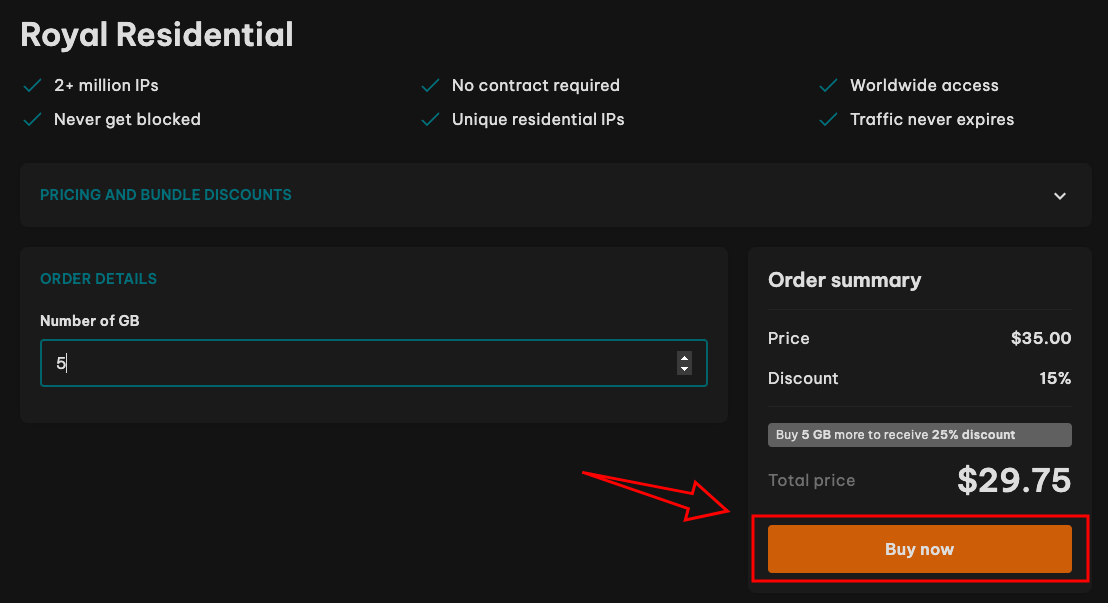Click the Order Details section label

tap(98, 279)
